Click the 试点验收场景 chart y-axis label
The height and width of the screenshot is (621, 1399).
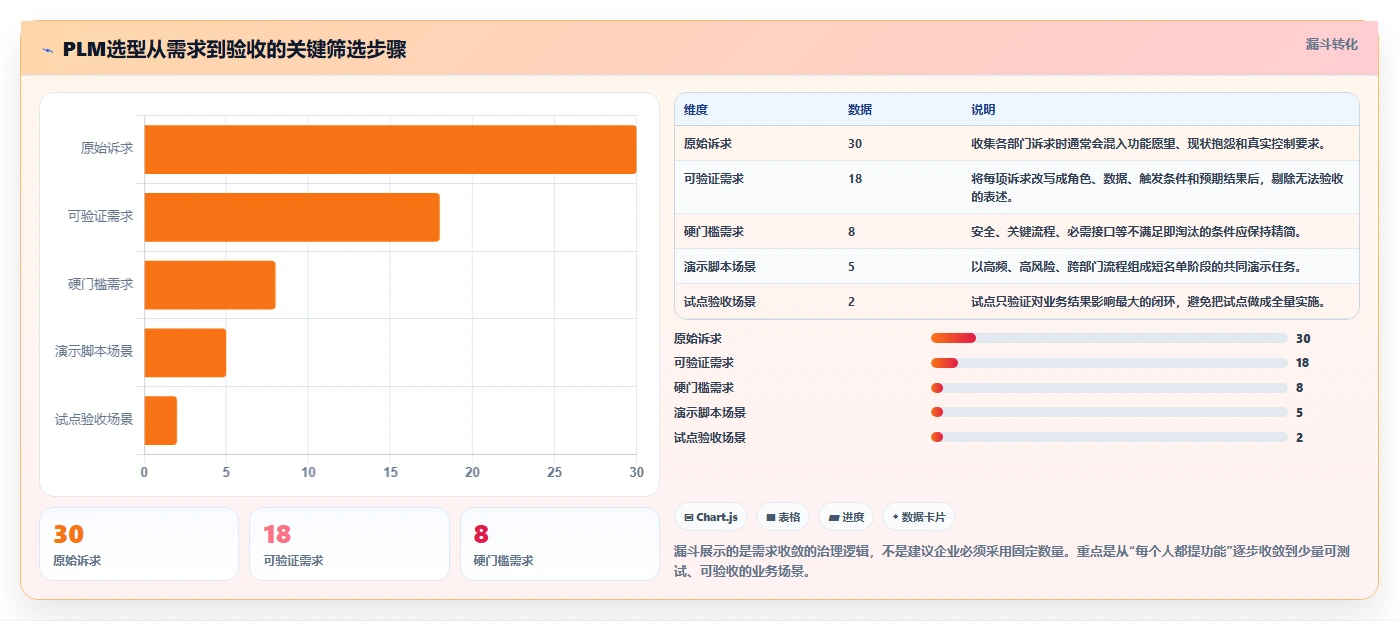pos(95,420)
